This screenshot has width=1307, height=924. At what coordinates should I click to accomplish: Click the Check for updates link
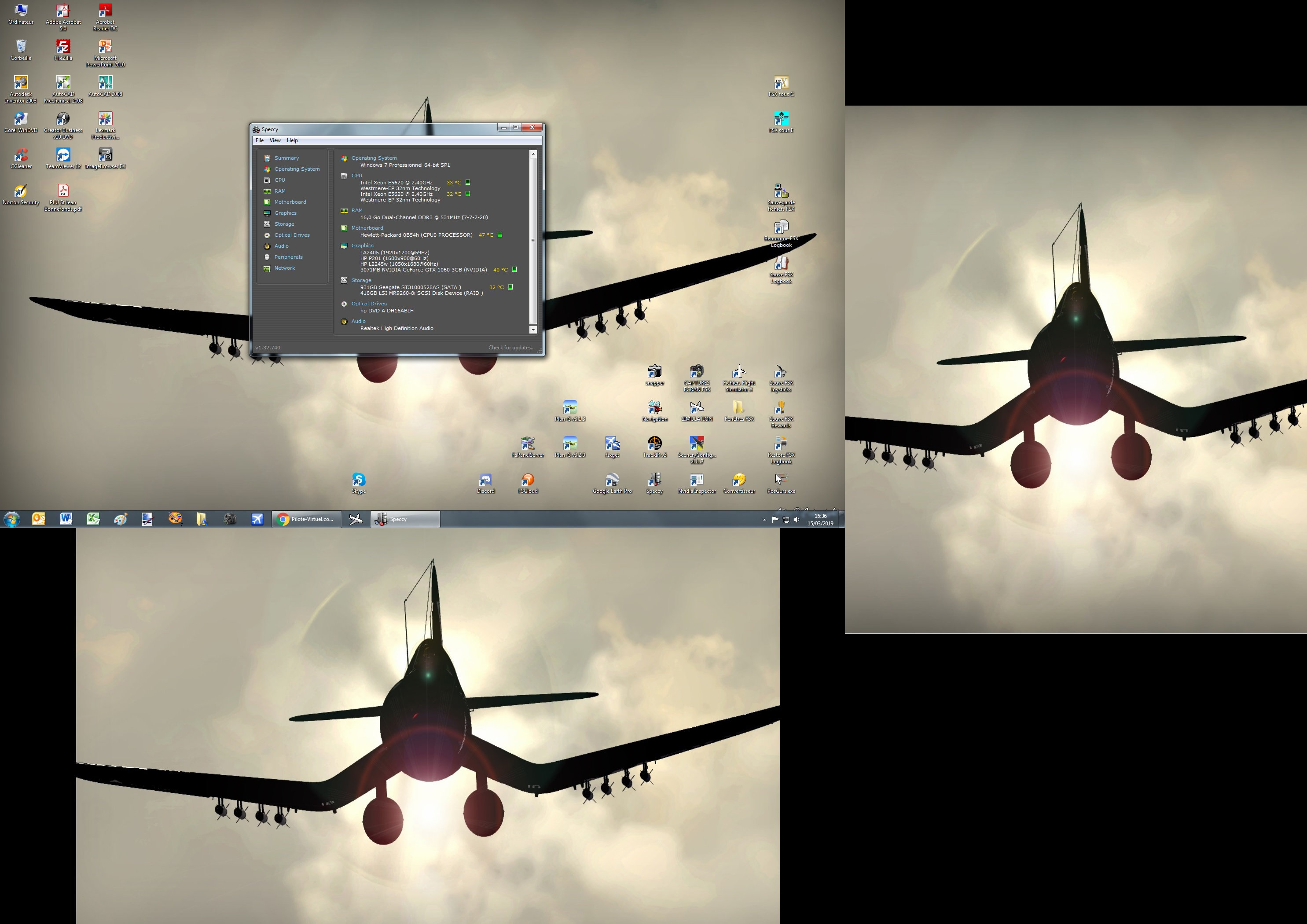(x=511, y=347)
